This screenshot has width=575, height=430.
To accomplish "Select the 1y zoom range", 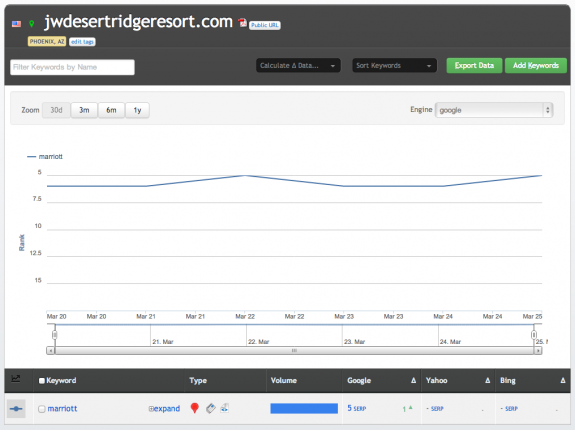I will [x=137, y=110].
